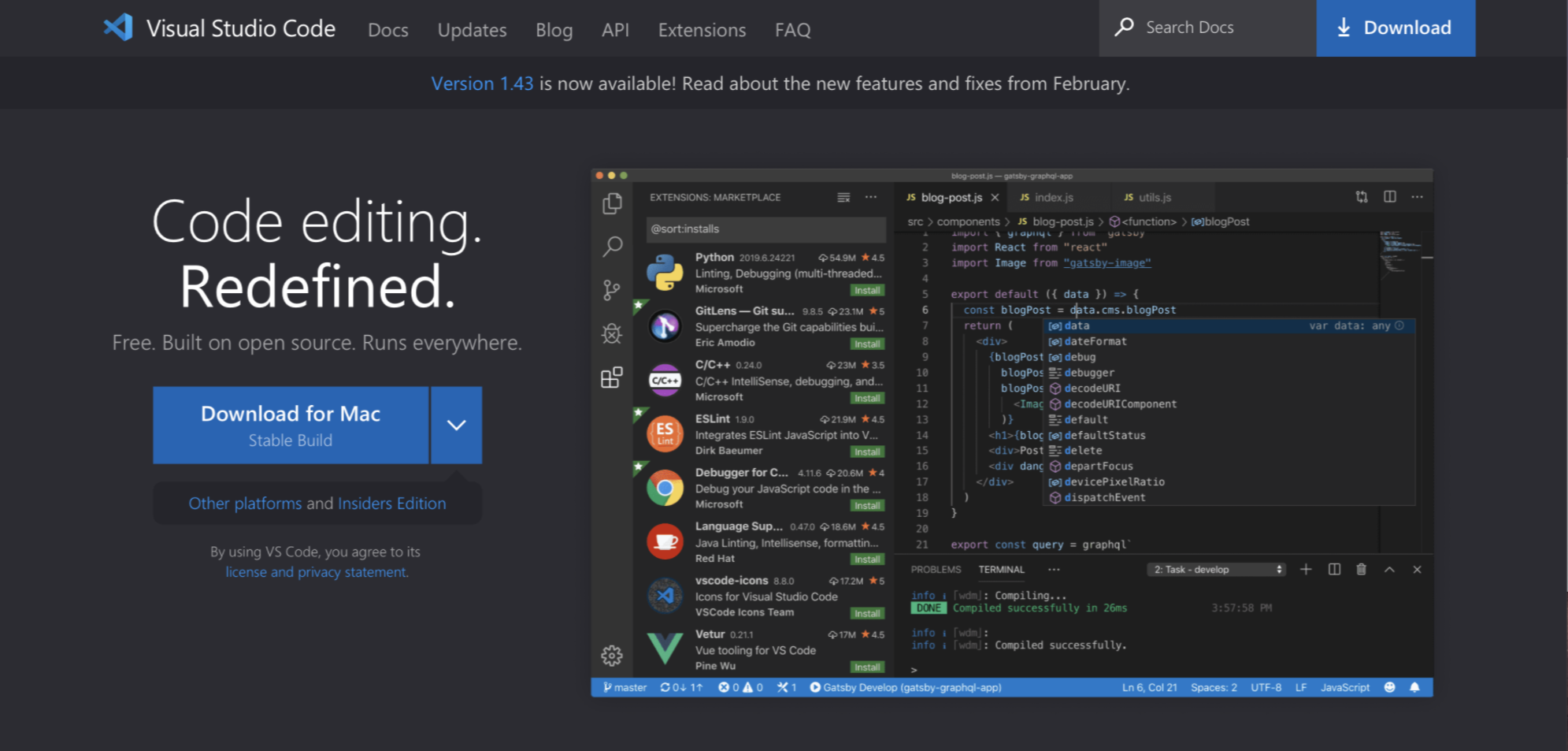This screenshot has width=1568, height=751.
Task: Open the Blog nav item
Action: pyautogui.click(x=554, y=30)
